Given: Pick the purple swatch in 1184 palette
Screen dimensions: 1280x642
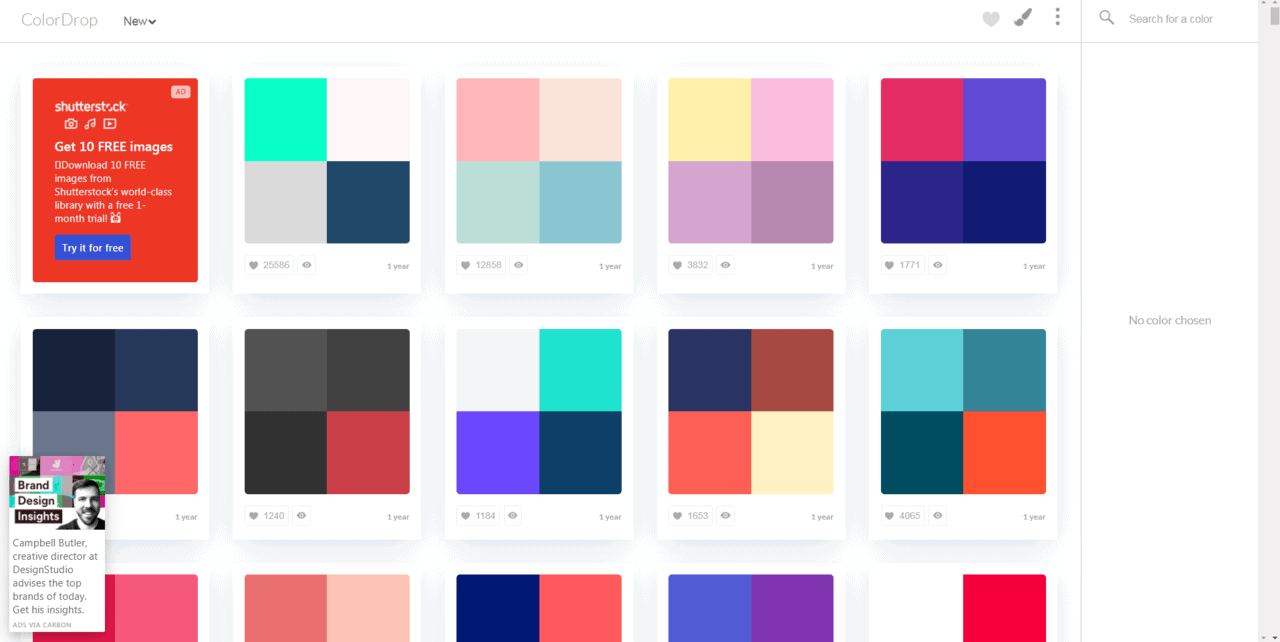Looking at the screenshot, I should (x=498, y=452).
